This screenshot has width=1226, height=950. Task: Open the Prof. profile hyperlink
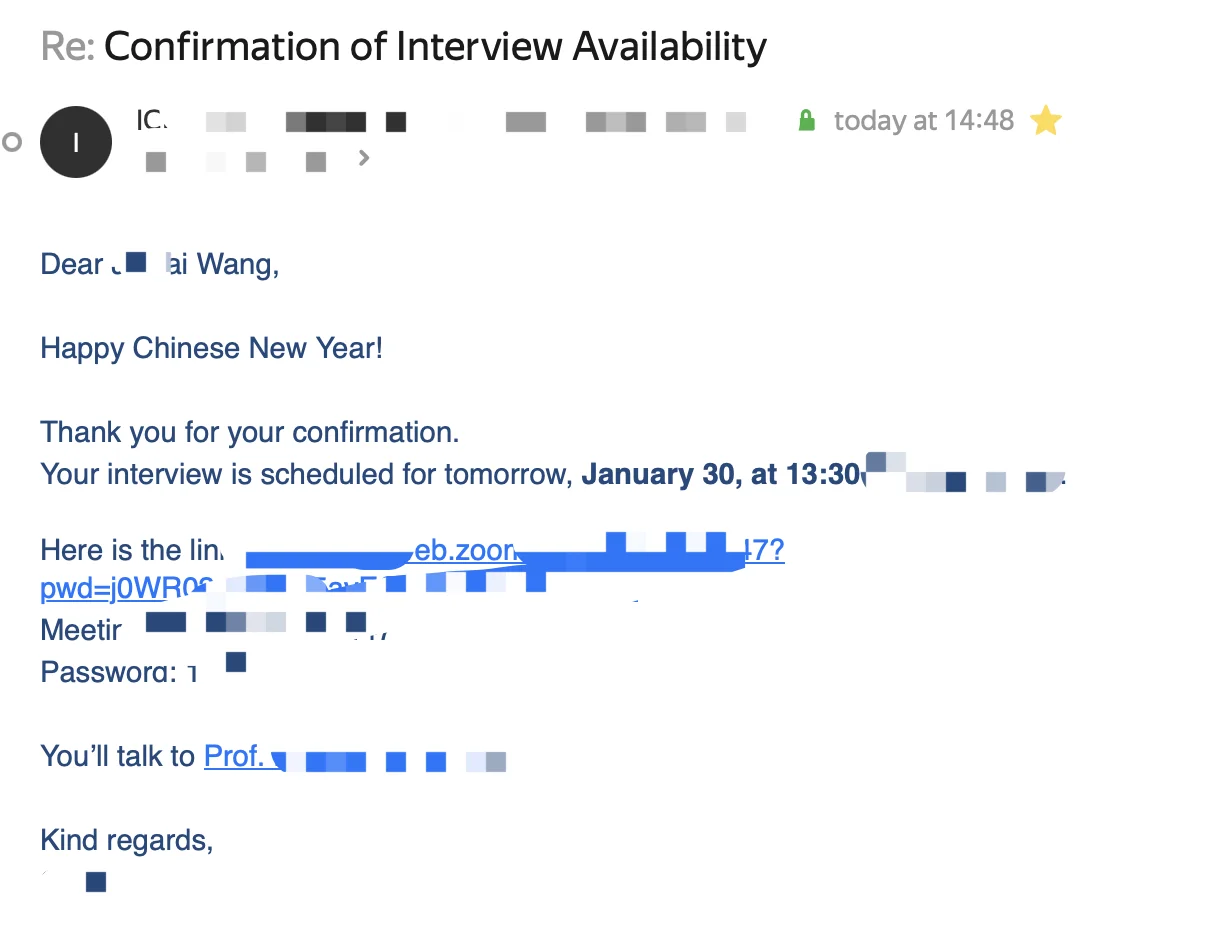355,757
